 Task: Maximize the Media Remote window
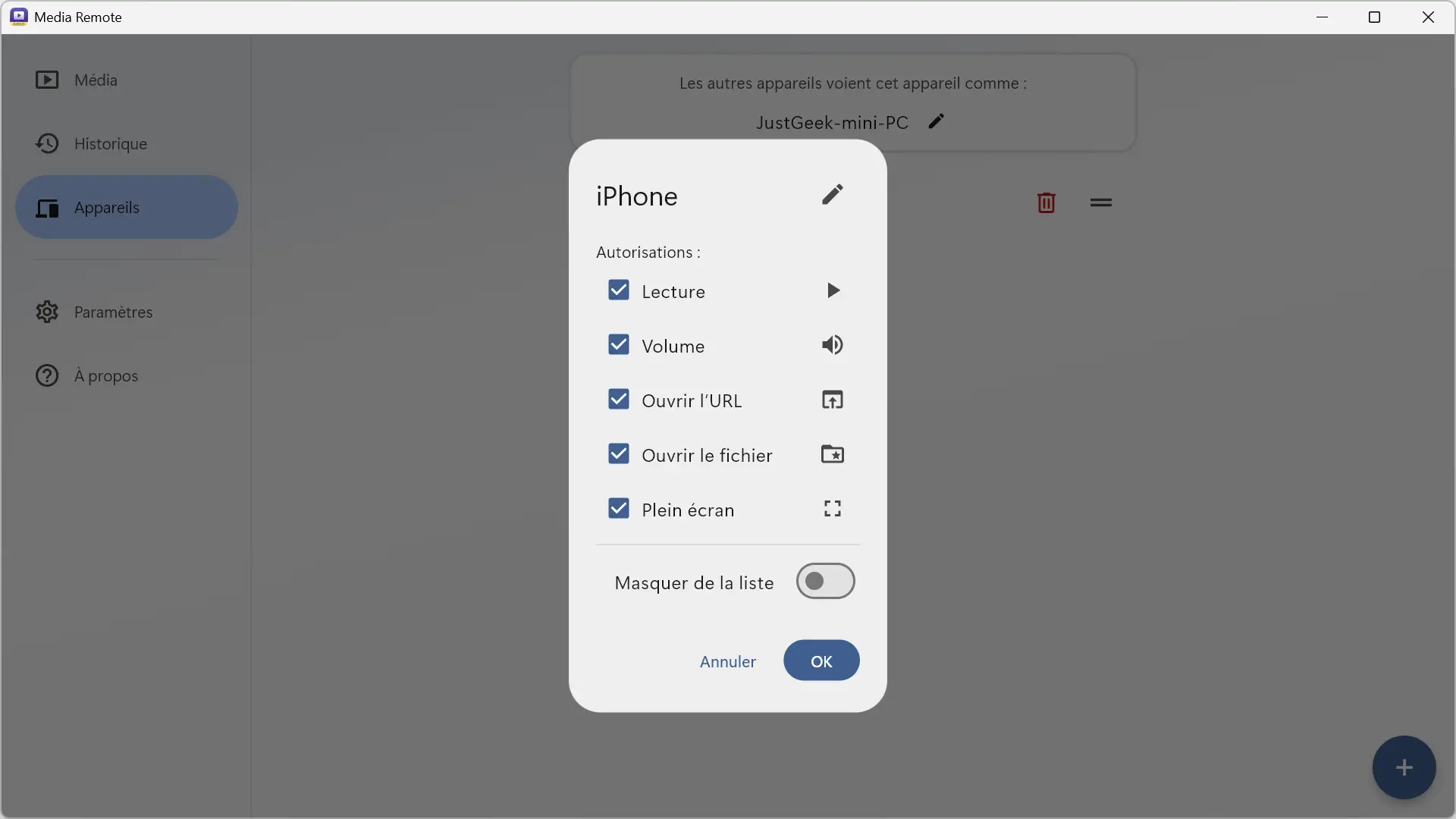pos(1374,17)
